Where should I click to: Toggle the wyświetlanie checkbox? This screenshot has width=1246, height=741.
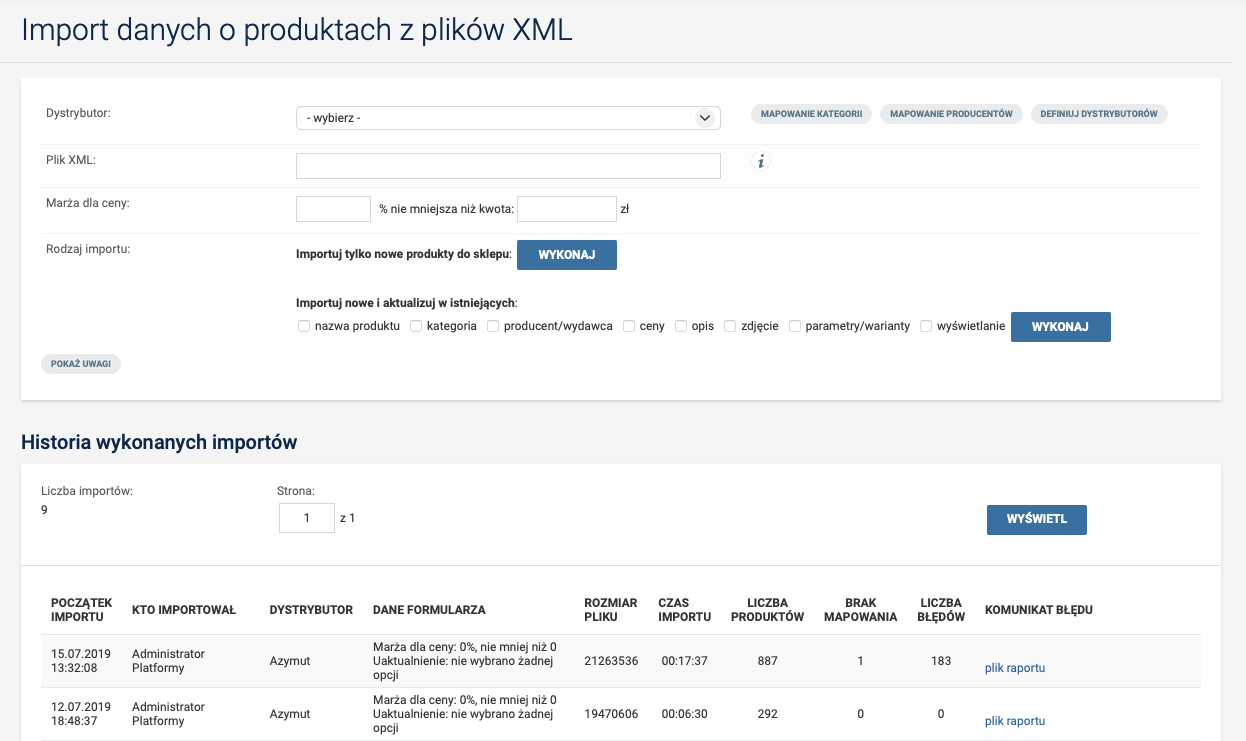click(926, 326)
